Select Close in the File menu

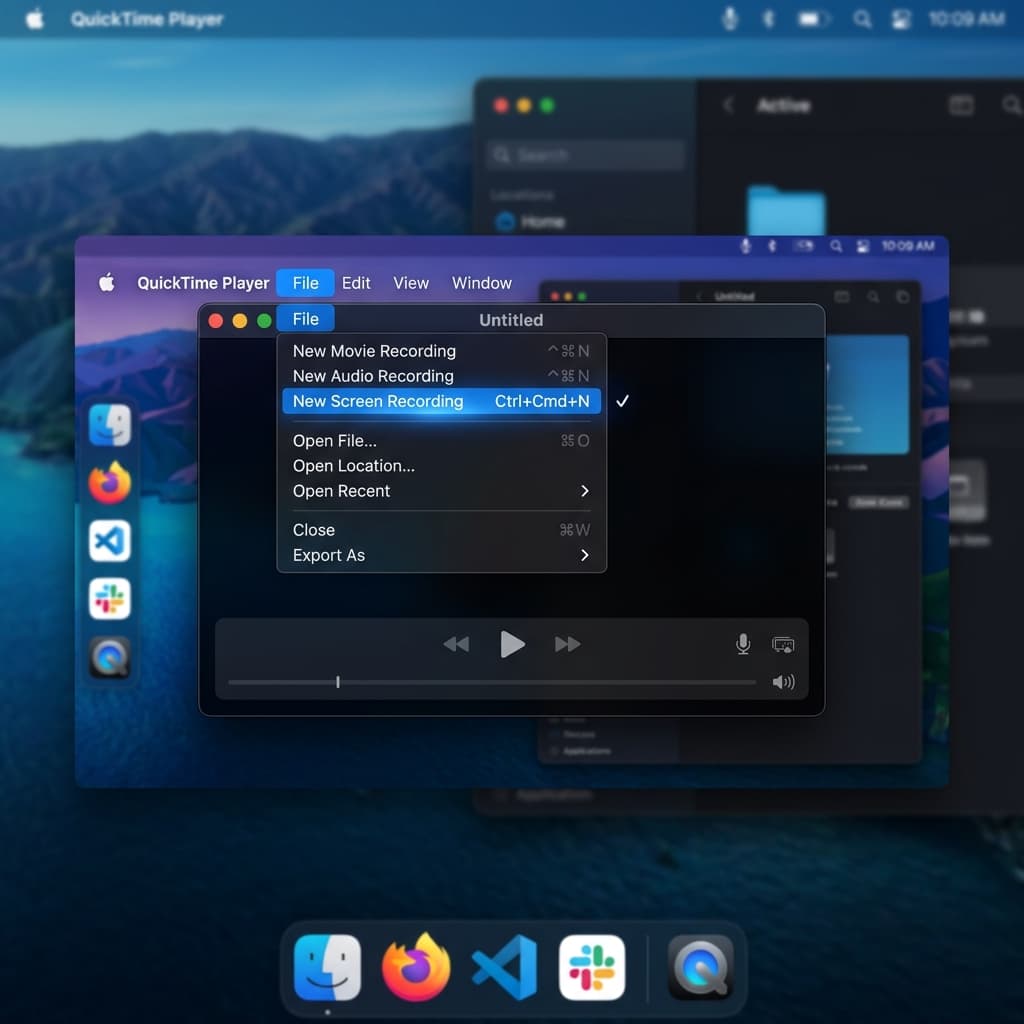coord(313,530)
